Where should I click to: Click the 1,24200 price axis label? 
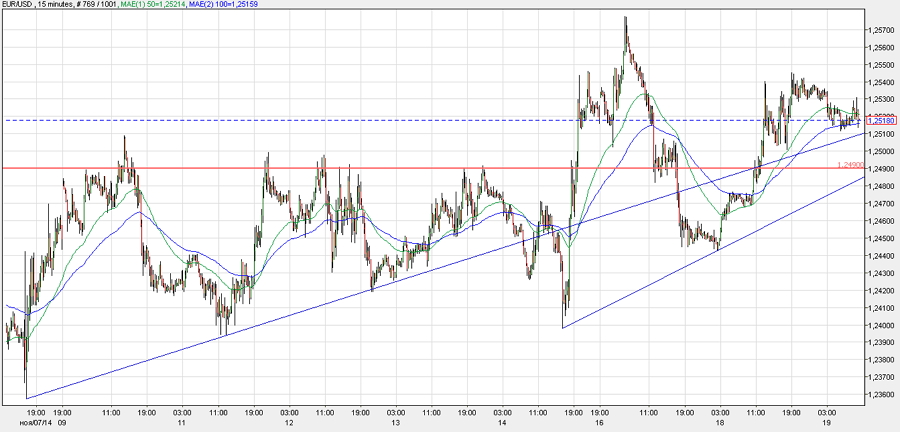click(882, 291)
